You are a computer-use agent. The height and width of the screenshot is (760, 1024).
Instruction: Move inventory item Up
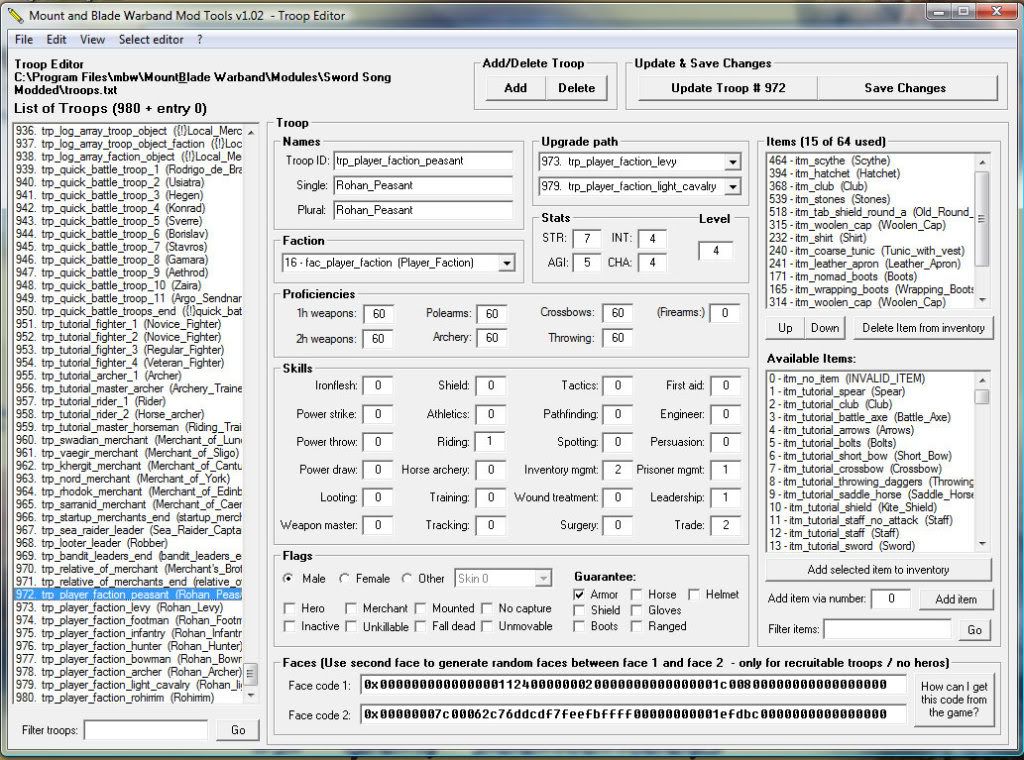pyautogui.click(x=785, y=328)
